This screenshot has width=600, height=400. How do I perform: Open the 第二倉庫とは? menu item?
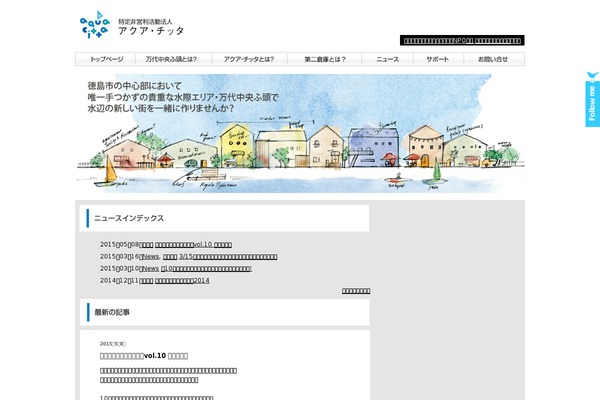click(x=324, y=59)
